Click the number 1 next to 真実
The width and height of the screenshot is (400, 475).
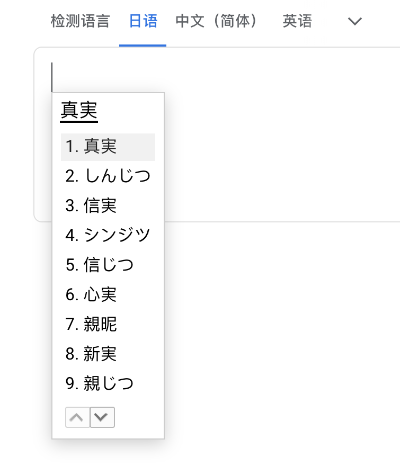[72, 147]
